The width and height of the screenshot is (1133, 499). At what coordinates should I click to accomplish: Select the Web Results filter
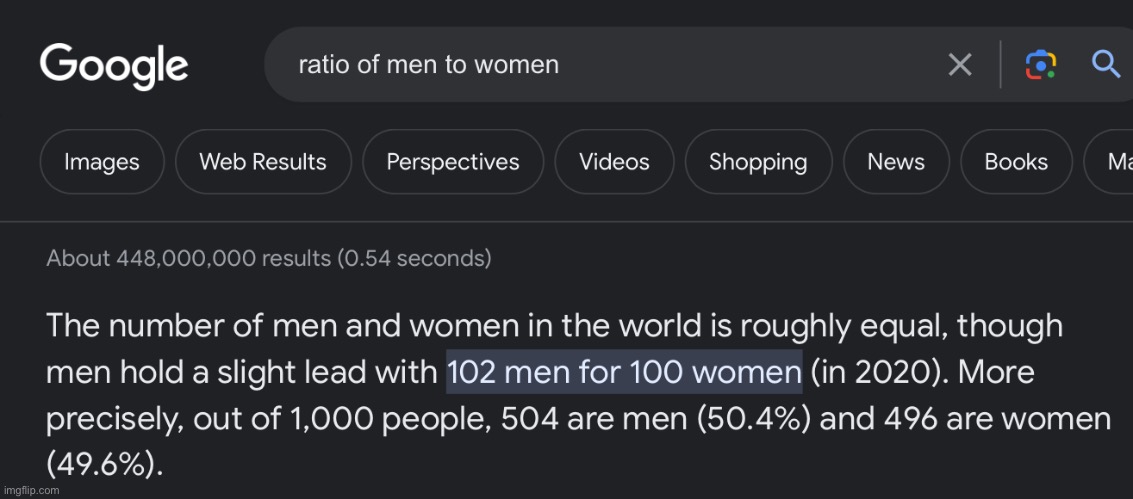click(263, 162)
